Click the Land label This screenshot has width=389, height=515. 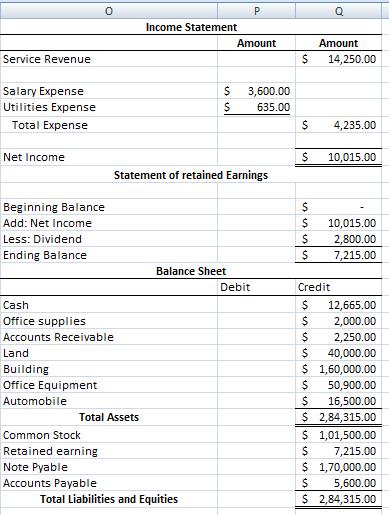pyautogui.click(x=16, y=353)
